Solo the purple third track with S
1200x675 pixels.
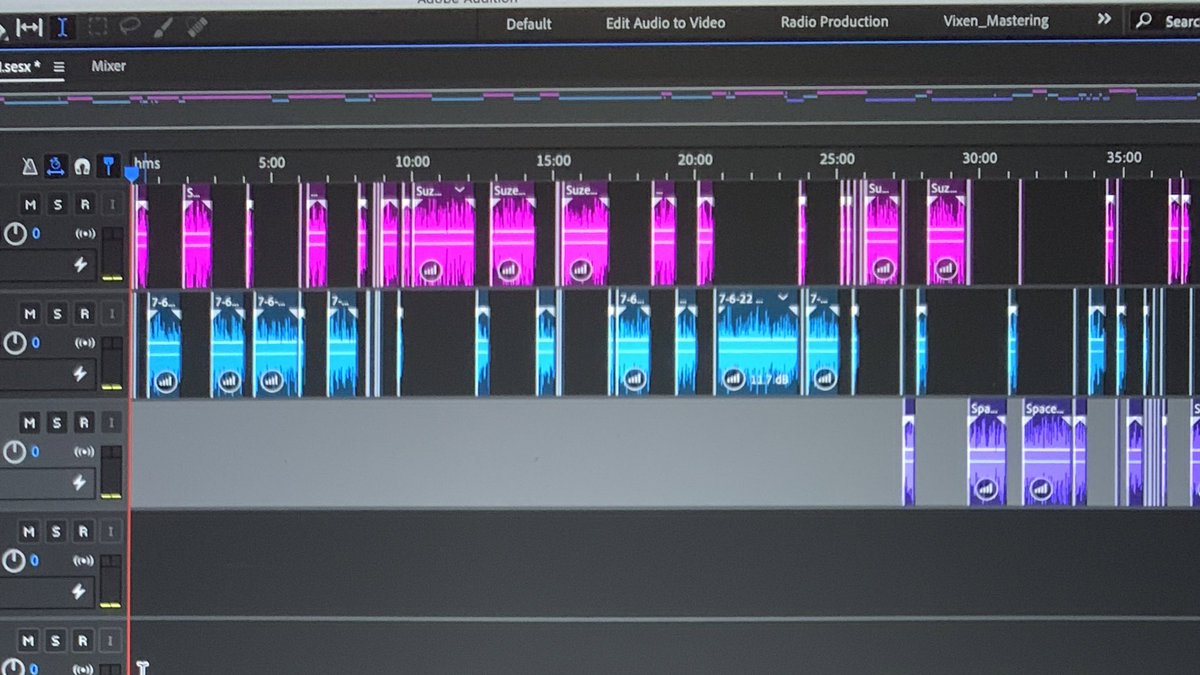click(x=58, y=423)
